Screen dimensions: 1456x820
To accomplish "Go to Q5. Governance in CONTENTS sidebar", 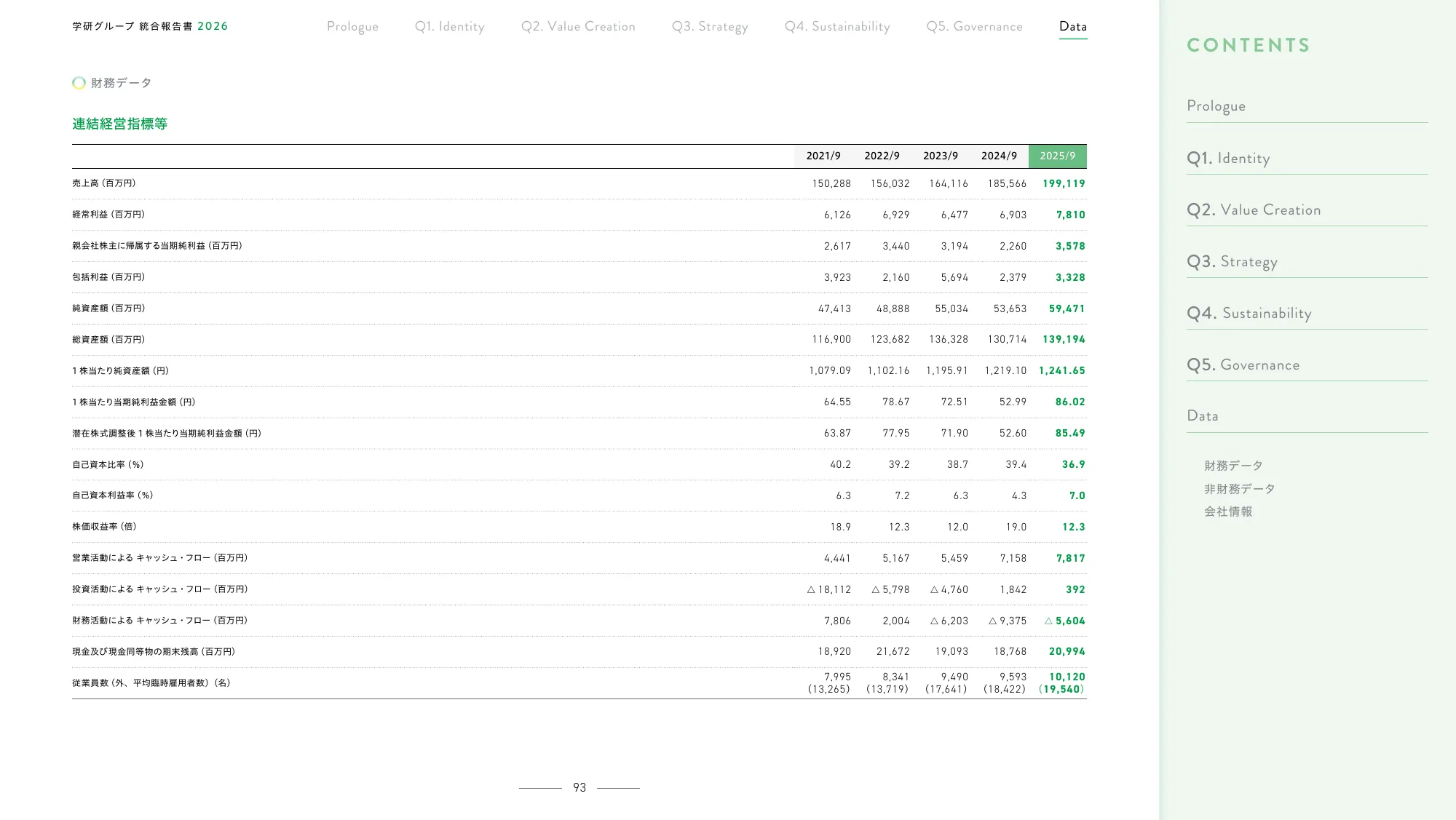I will click(x=1243, y=365).
